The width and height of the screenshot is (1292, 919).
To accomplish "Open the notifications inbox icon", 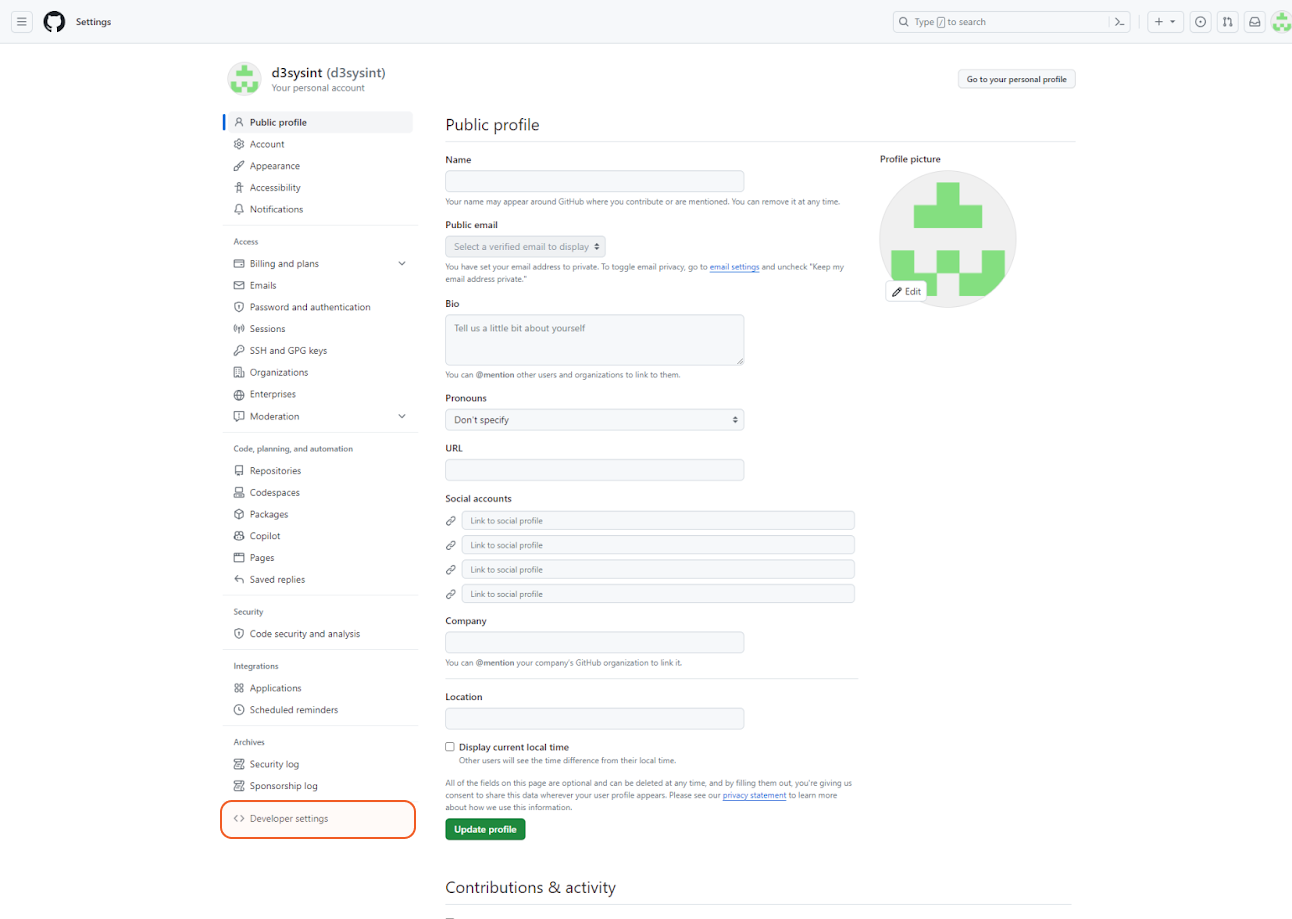I will point(1254,22).
